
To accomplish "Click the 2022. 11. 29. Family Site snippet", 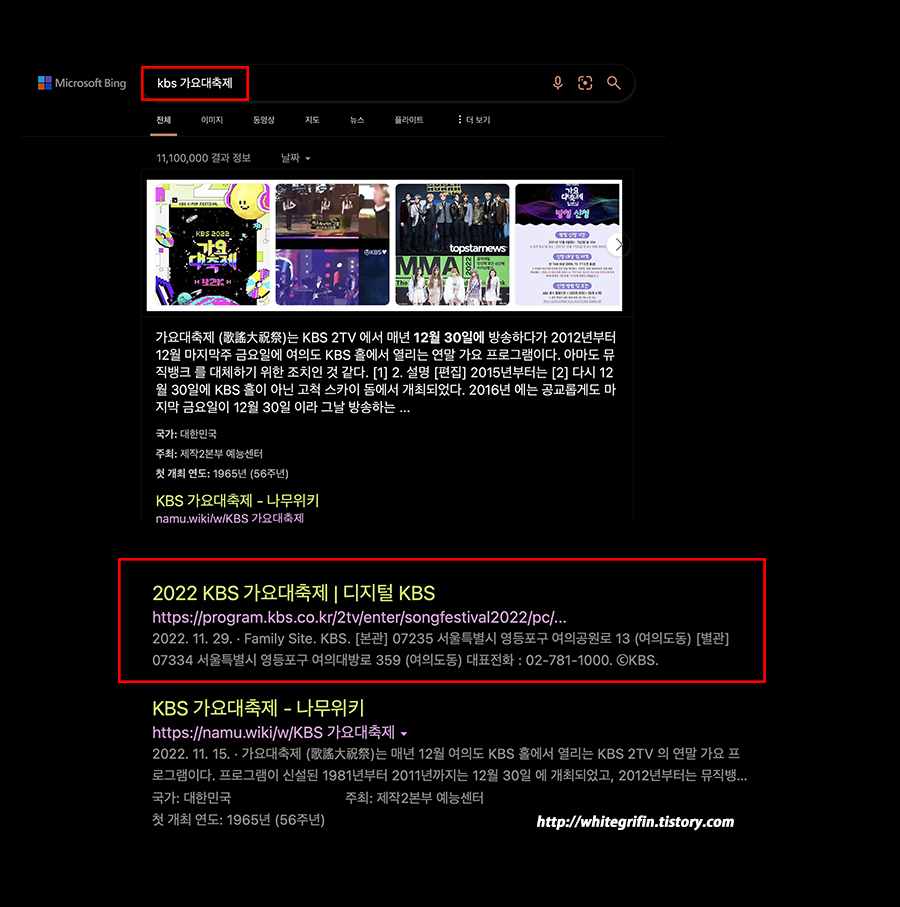I will coord(440,649).
